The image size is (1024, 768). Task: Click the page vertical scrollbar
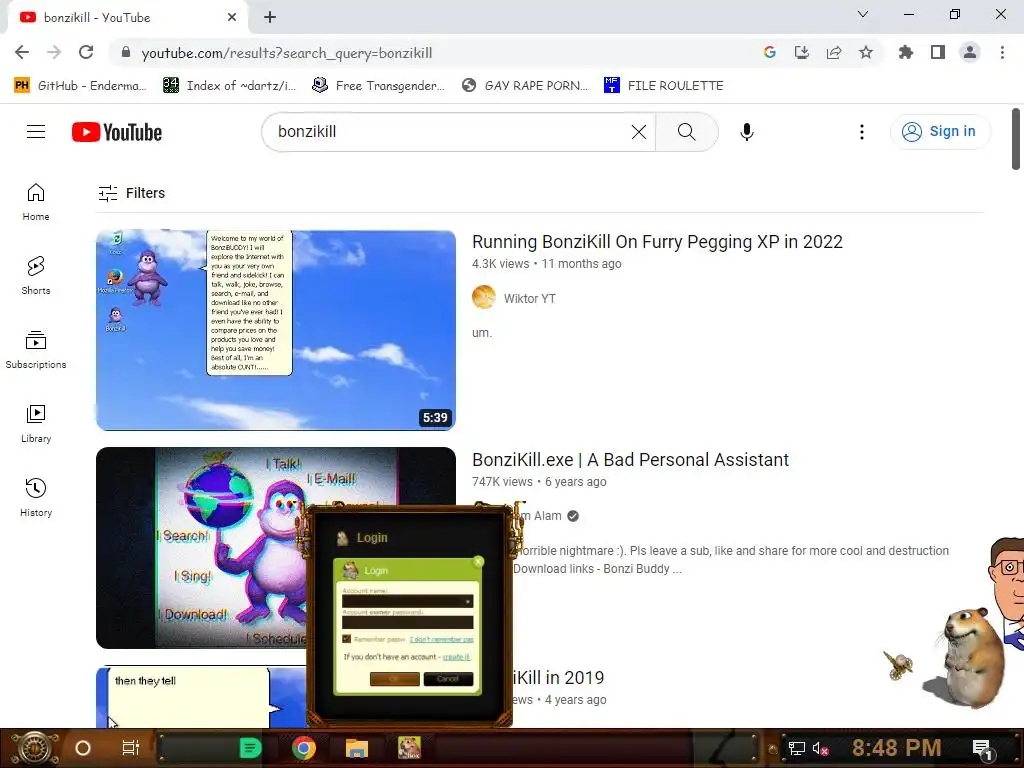(x=1016, y=138)
